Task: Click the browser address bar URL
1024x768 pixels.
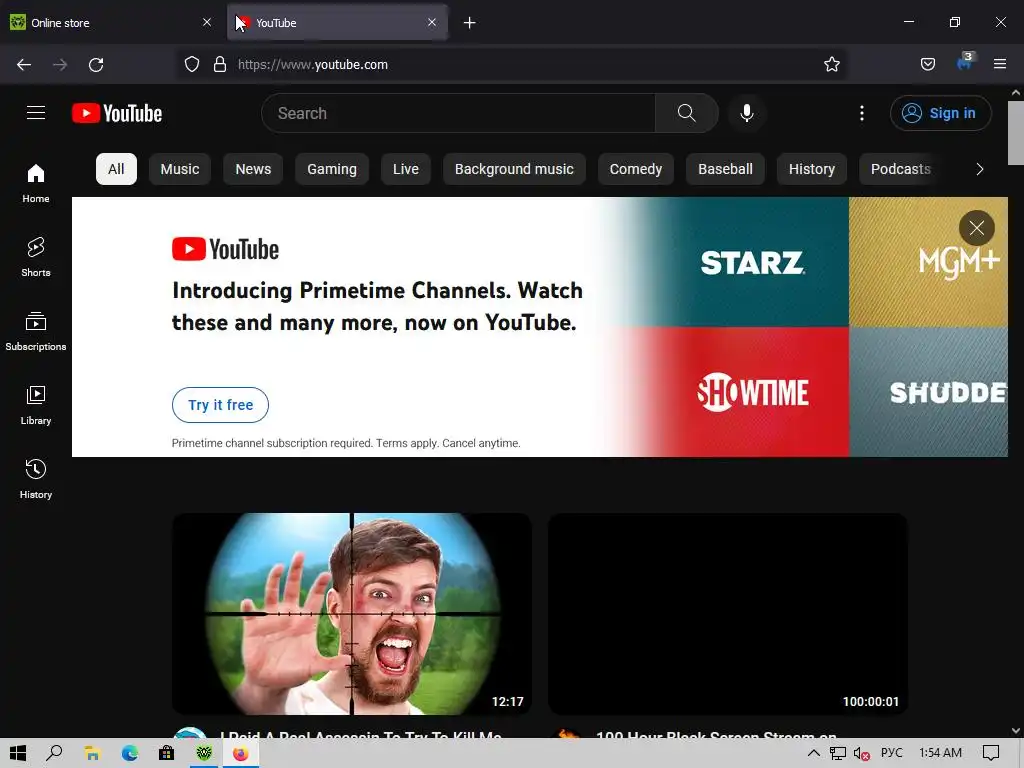Action: (513, 65)
